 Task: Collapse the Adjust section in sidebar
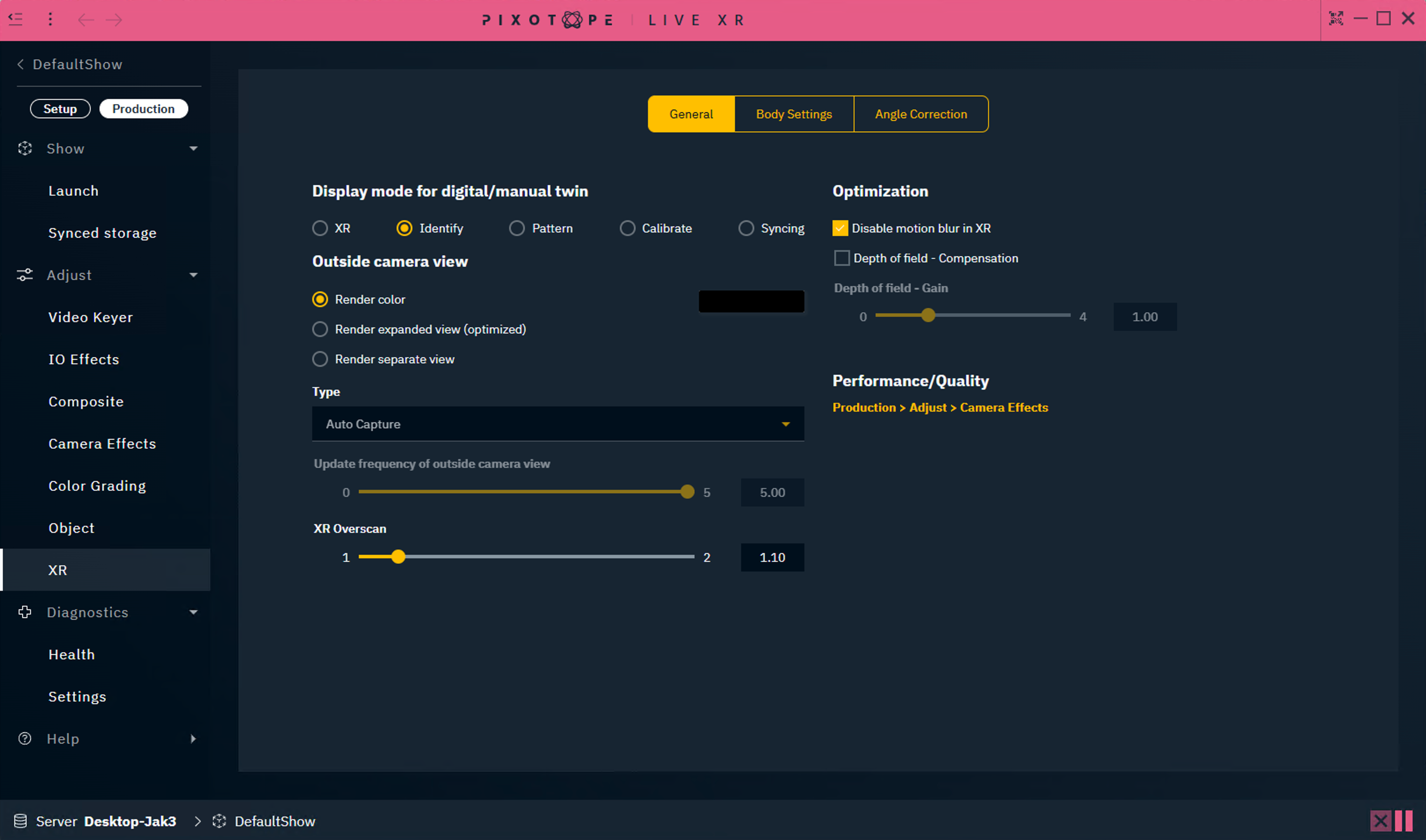[x=193, y=275]
